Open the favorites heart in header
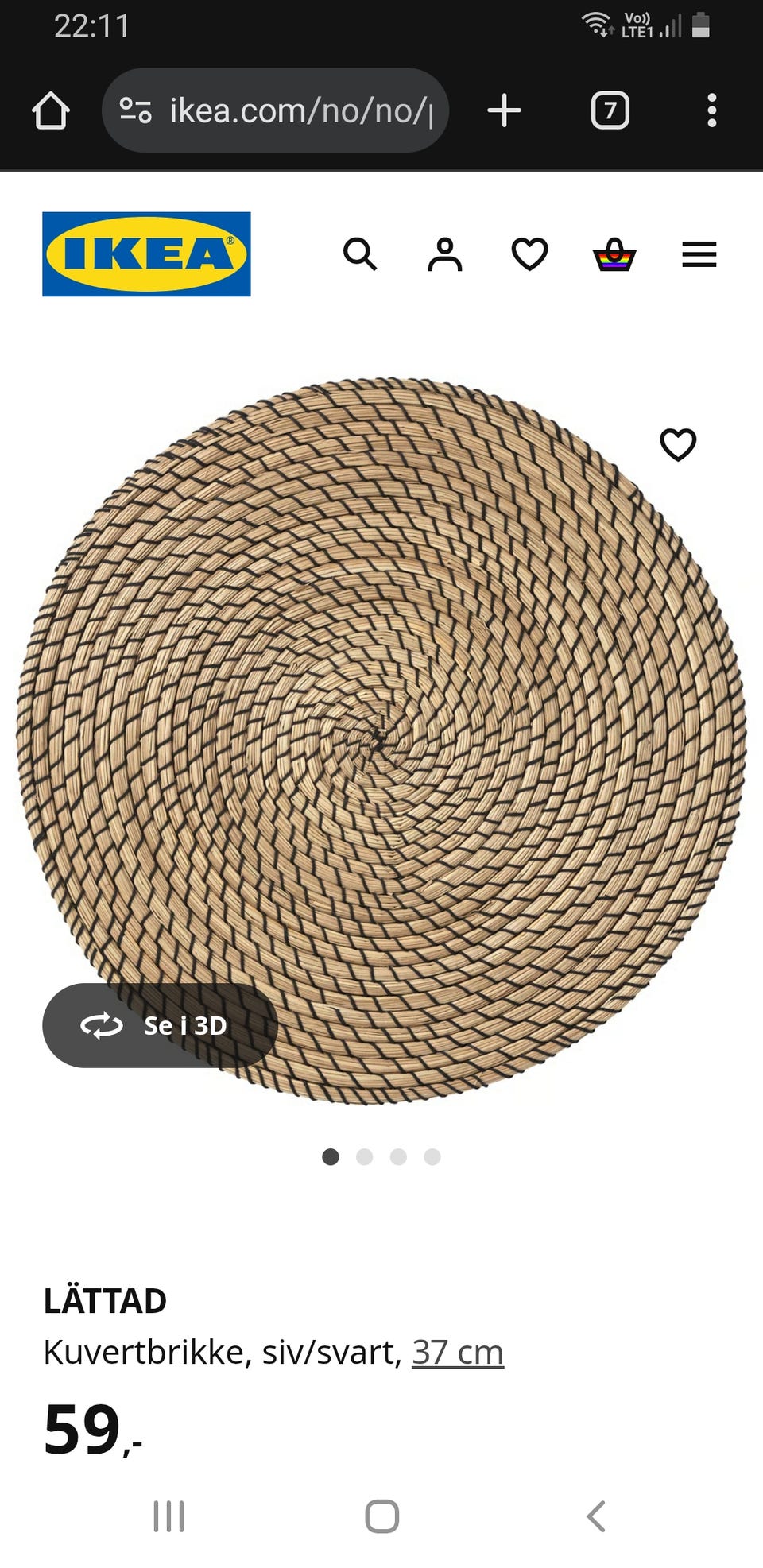763x1568 pixels. 529,254
